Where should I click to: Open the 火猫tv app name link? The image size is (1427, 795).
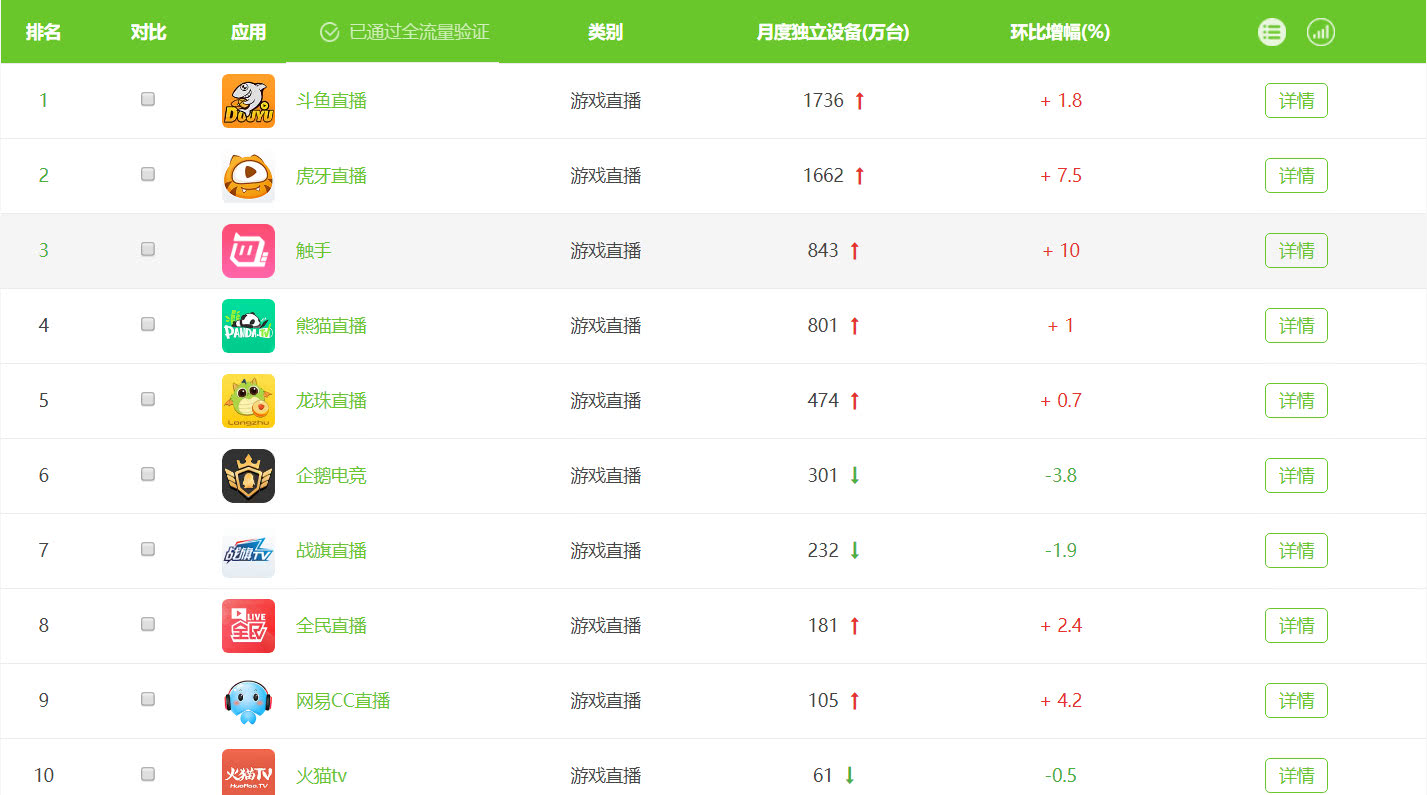(321, 776)
